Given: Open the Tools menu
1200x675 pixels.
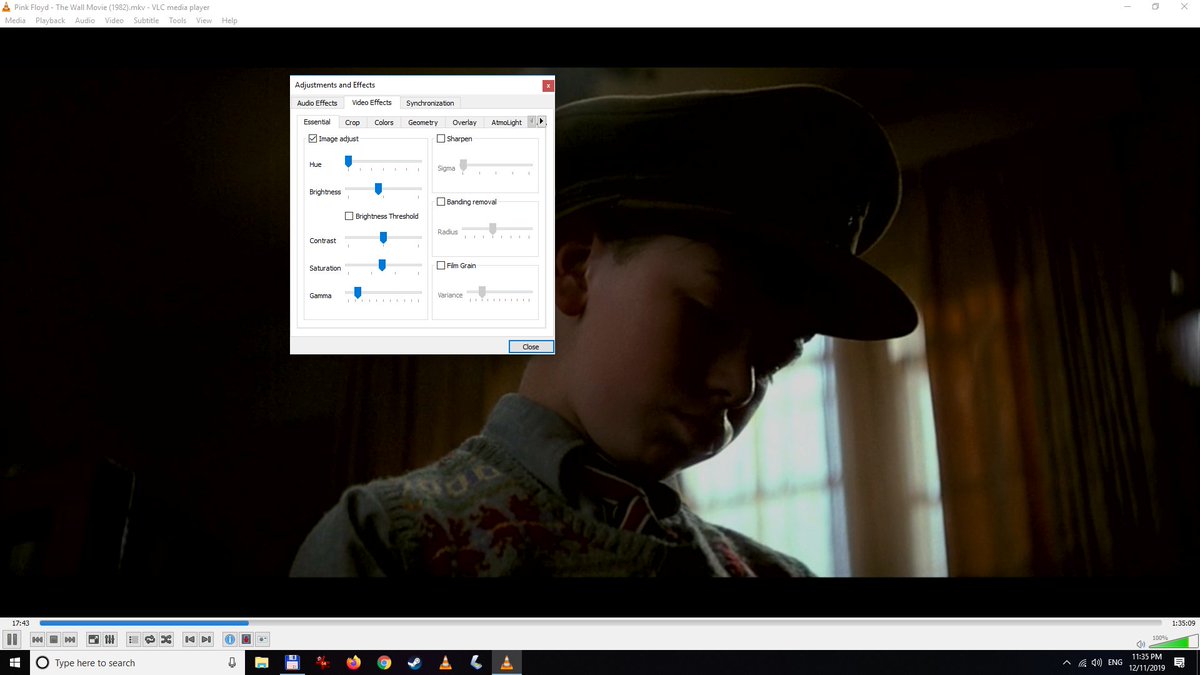Looking at the screenshot, I should tap(177, 20).
